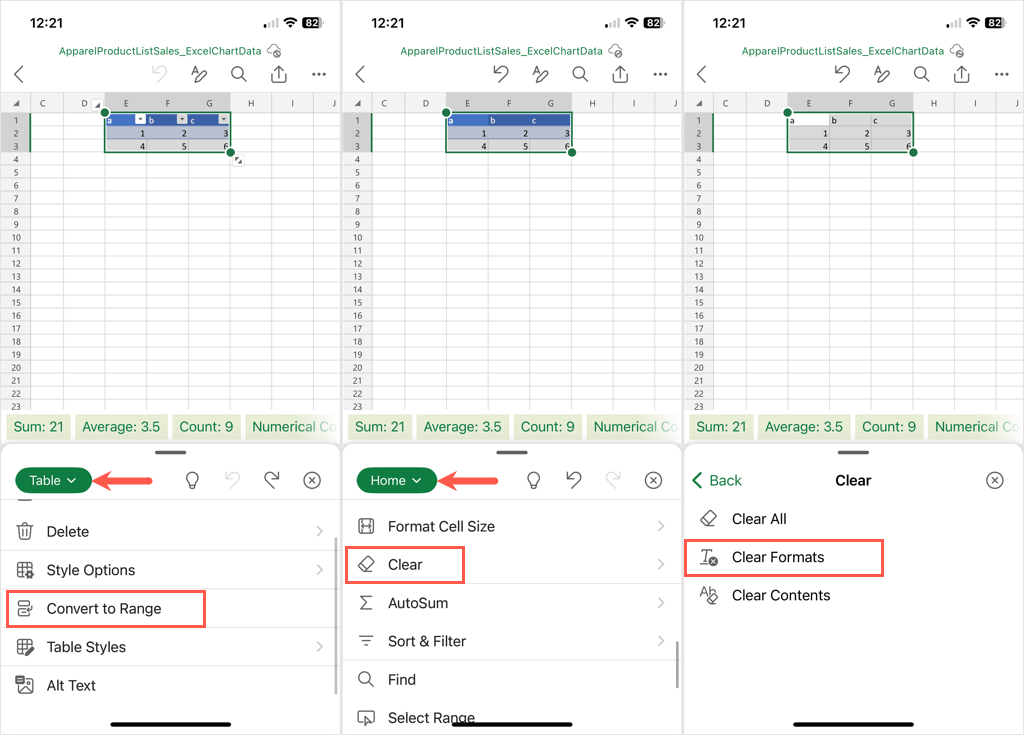Open the Home ribbon dropdown

(x=396, y=480)
